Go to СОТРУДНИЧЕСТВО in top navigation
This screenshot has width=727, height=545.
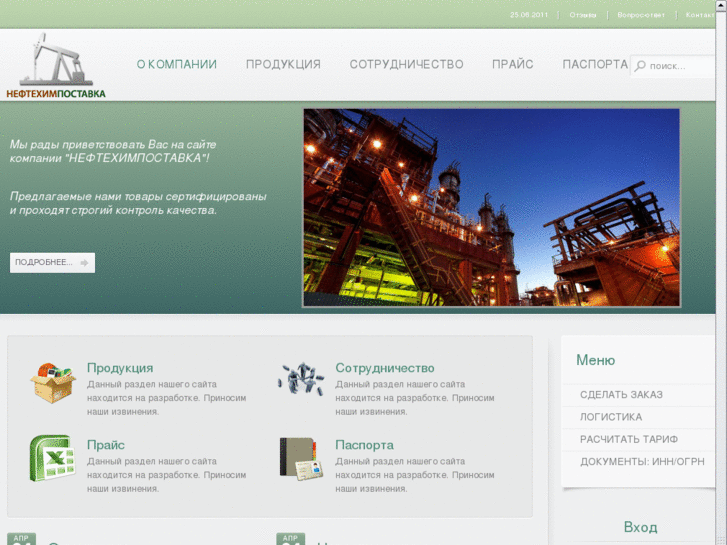point(407,64)
